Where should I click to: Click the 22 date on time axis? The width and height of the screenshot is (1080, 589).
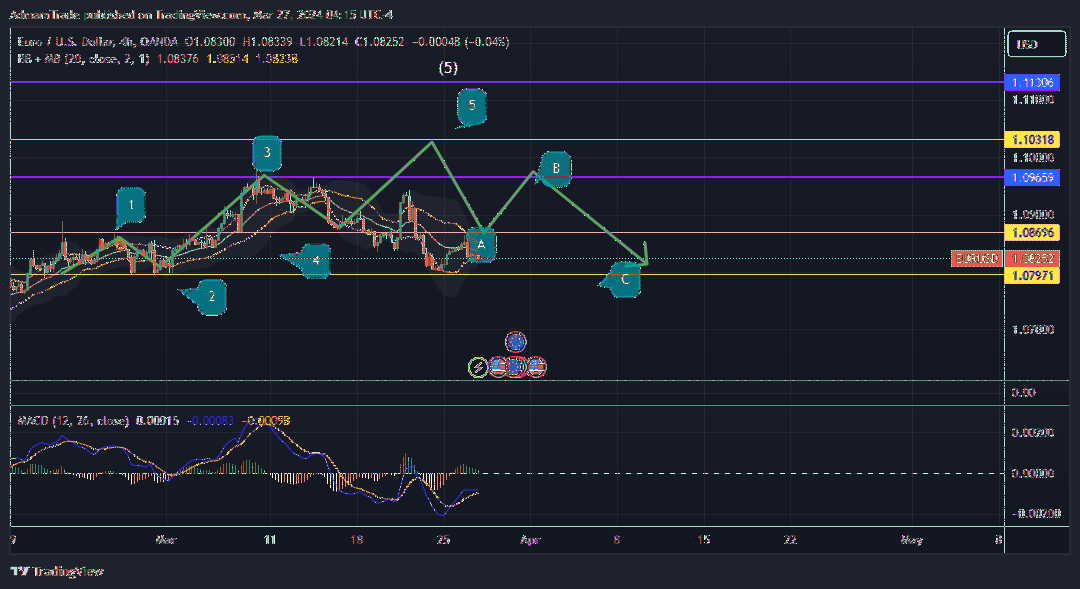point(791,540)
